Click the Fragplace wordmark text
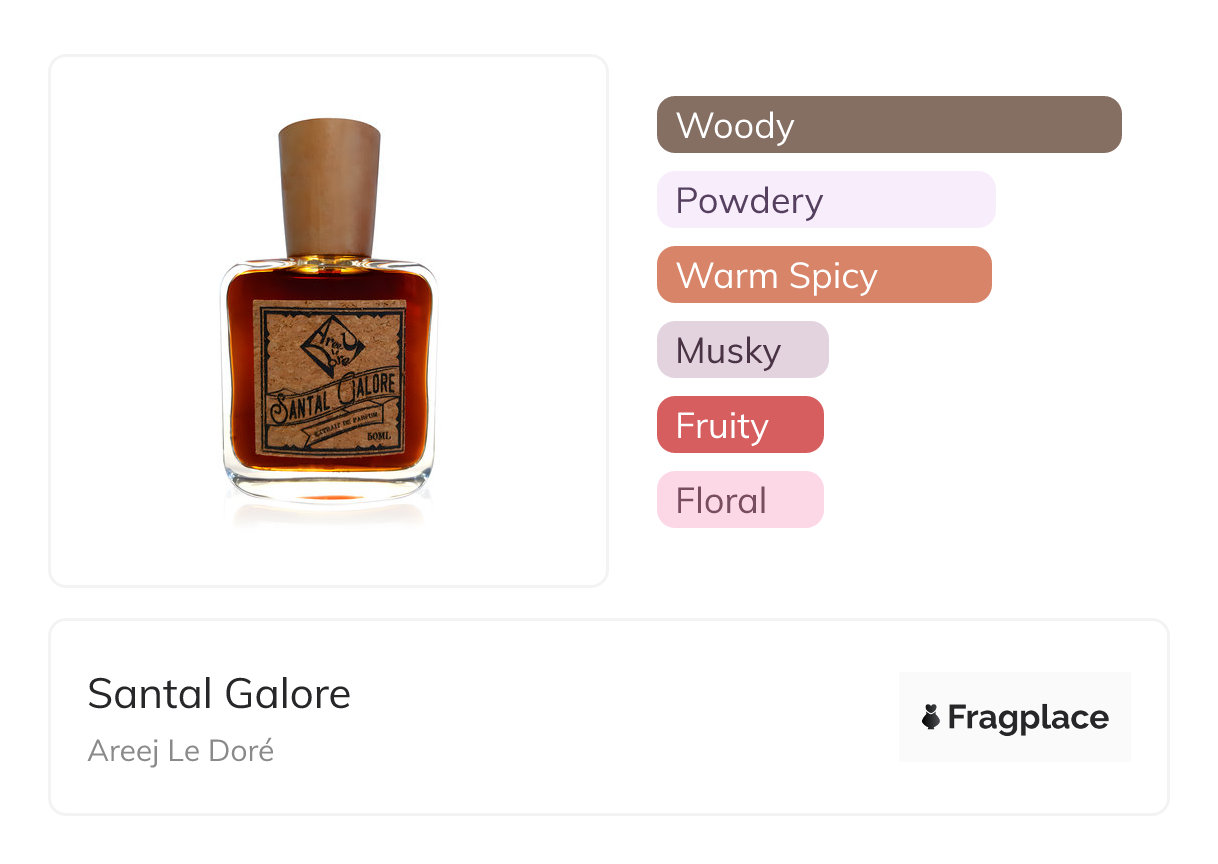 tap(1028, 717)
